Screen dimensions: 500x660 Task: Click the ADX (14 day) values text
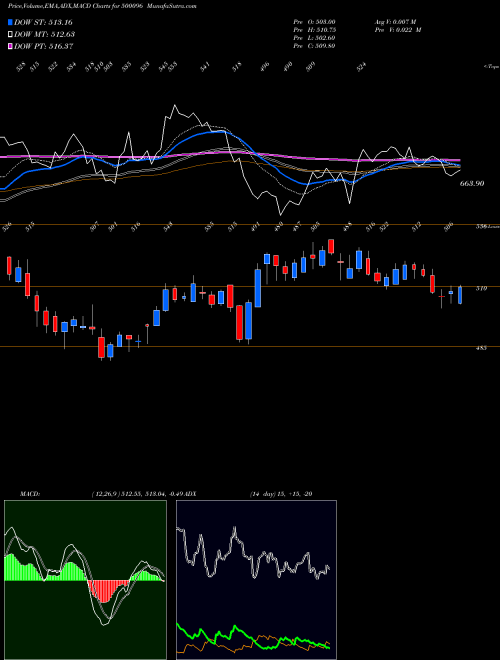281,494
